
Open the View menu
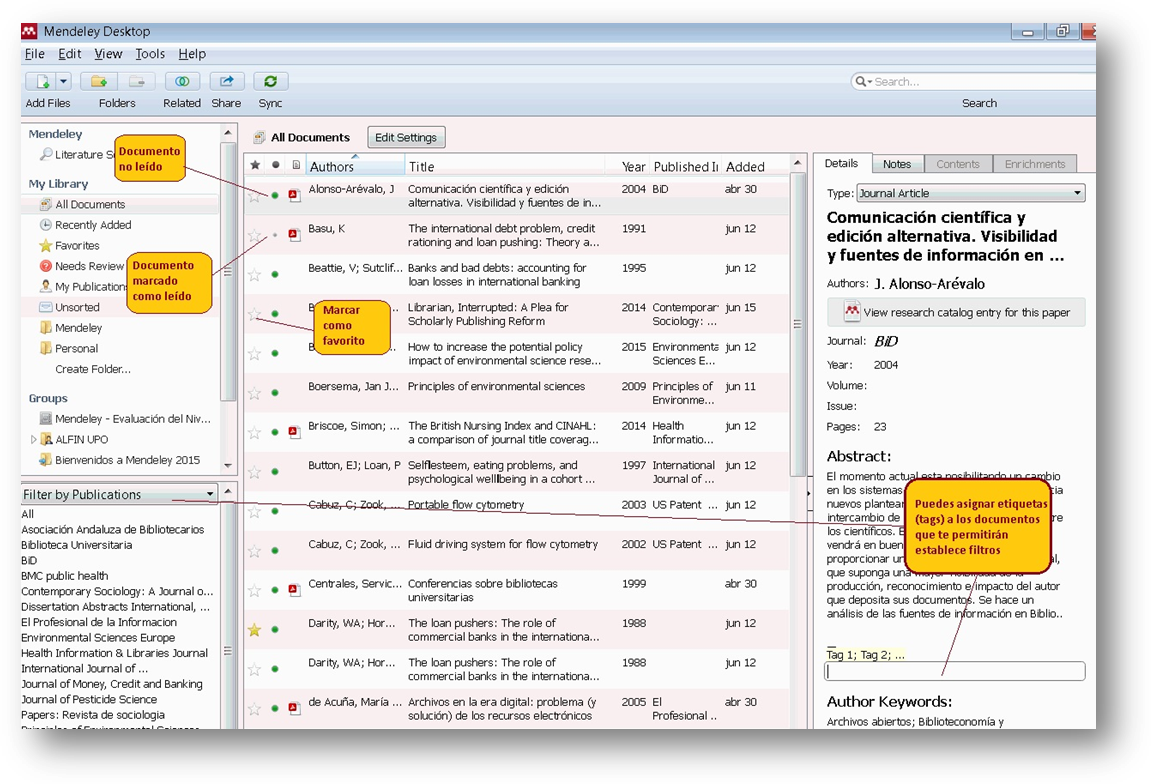pos(108,54)
